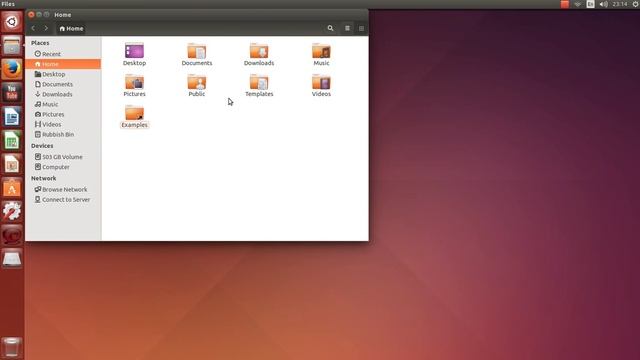Open the dark red launcher icon below System Settings
640x360 pixels.
[12, 235]
